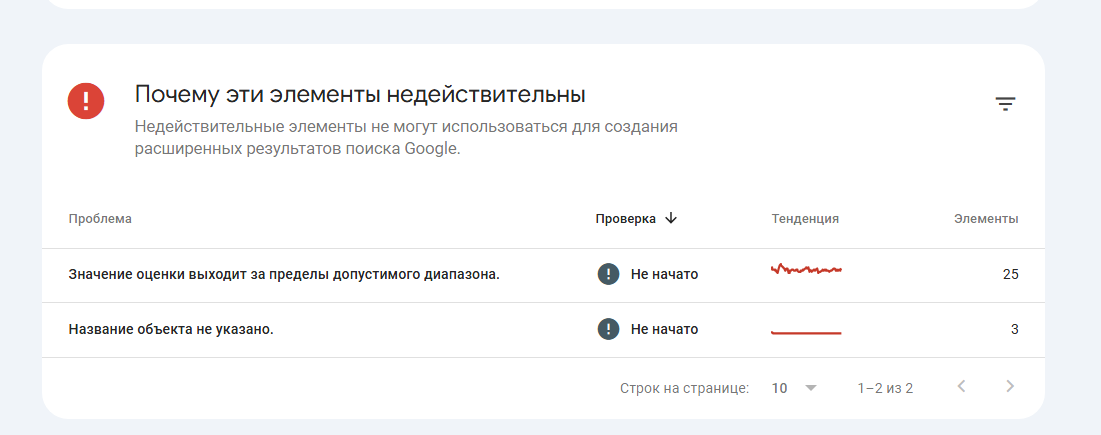Click the 25 elements count

(x=1010, y=274)
